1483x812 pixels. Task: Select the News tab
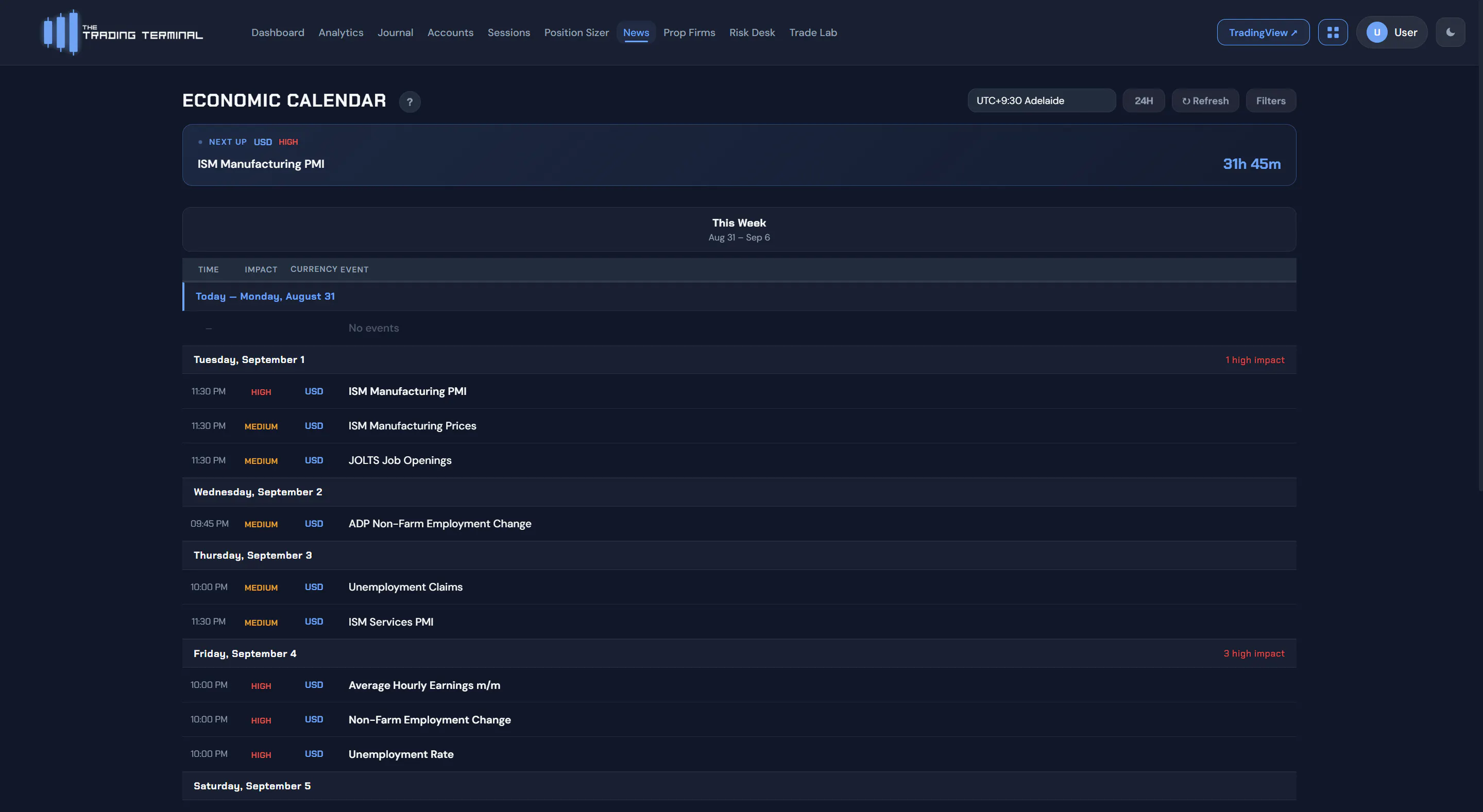pyautogui.click(x=636, y=32)
